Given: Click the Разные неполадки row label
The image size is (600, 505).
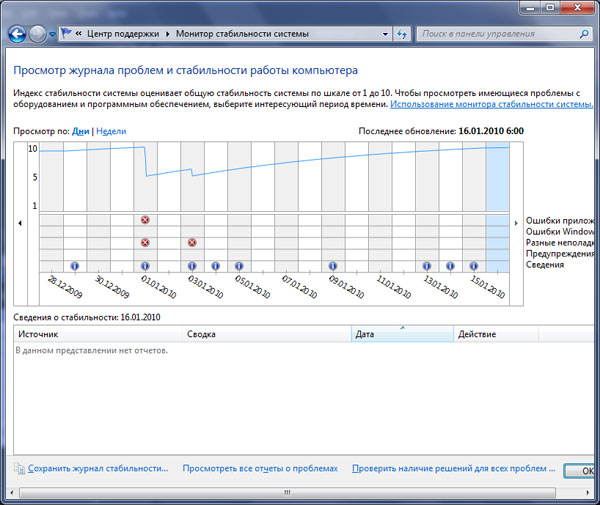Looking at the screenshot, I should [560, 243].
